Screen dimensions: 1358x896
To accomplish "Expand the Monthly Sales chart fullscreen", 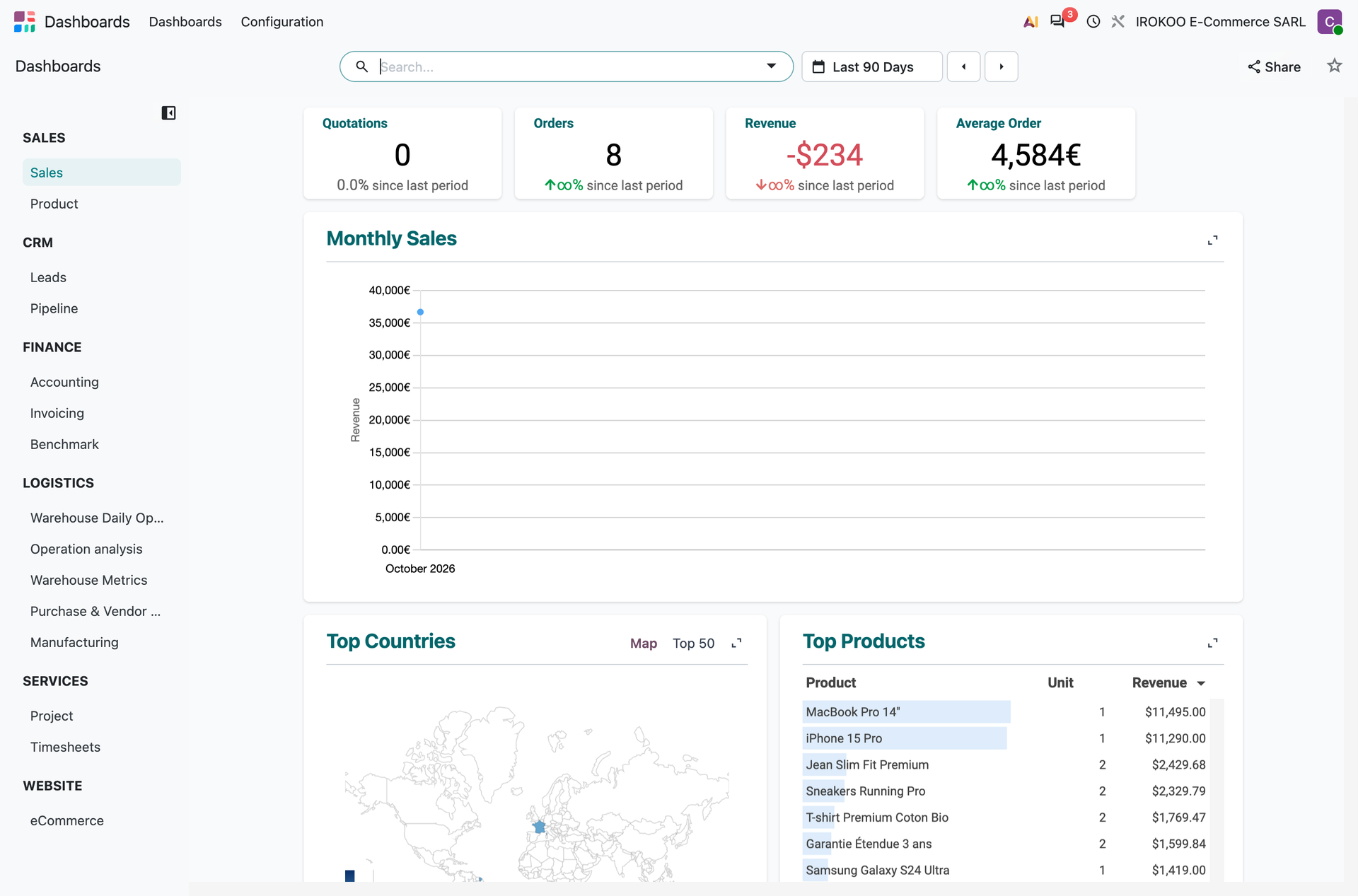I will [x=1212, y=240].
